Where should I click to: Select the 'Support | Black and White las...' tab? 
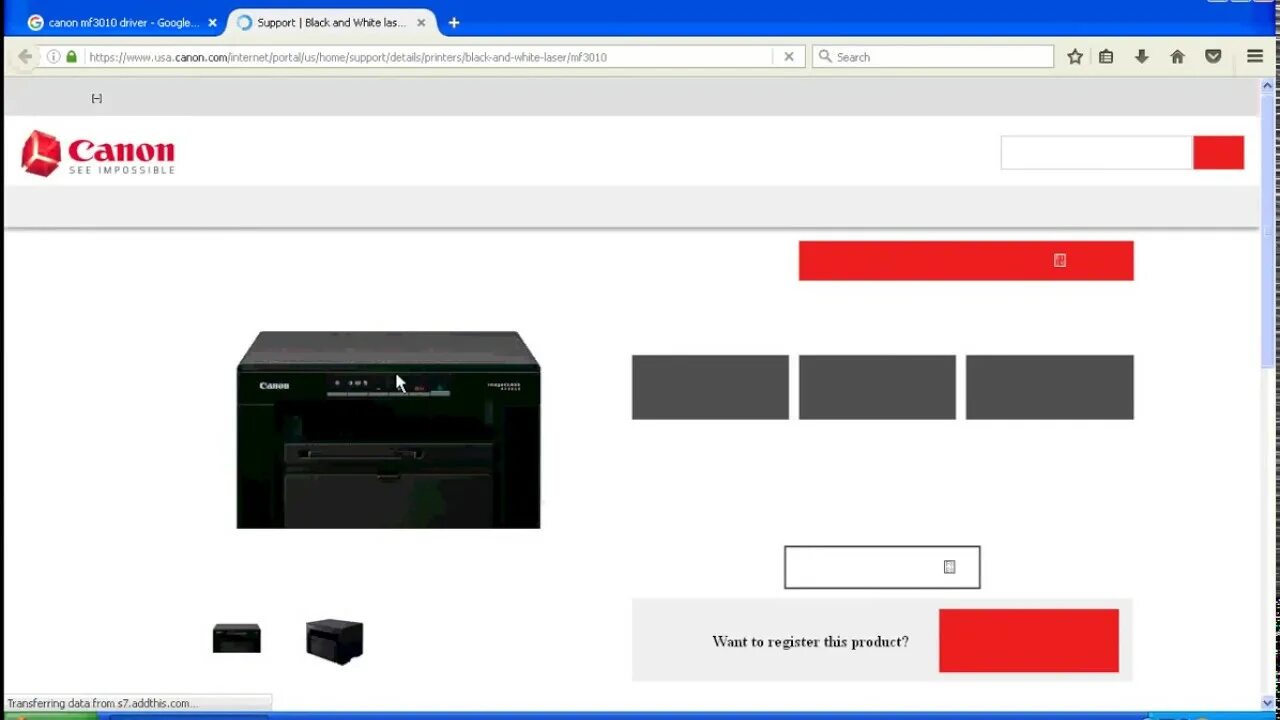(x=332, y=22)
